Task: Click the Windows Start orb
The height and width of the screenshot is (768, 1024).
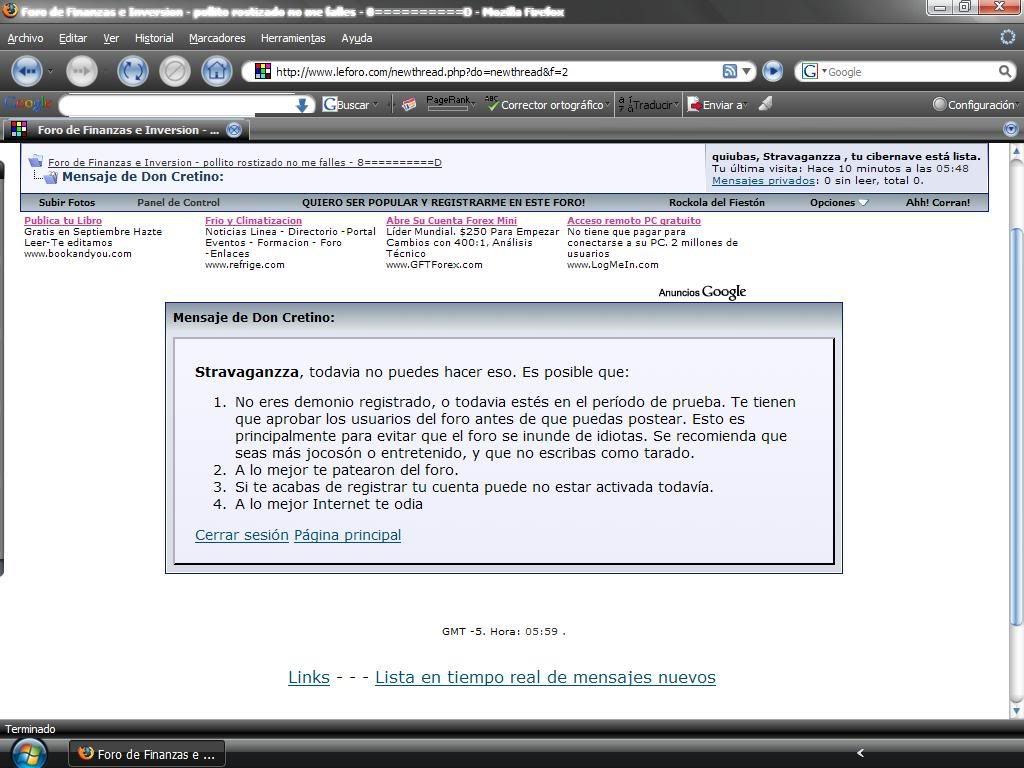Action: pos(27,754)
